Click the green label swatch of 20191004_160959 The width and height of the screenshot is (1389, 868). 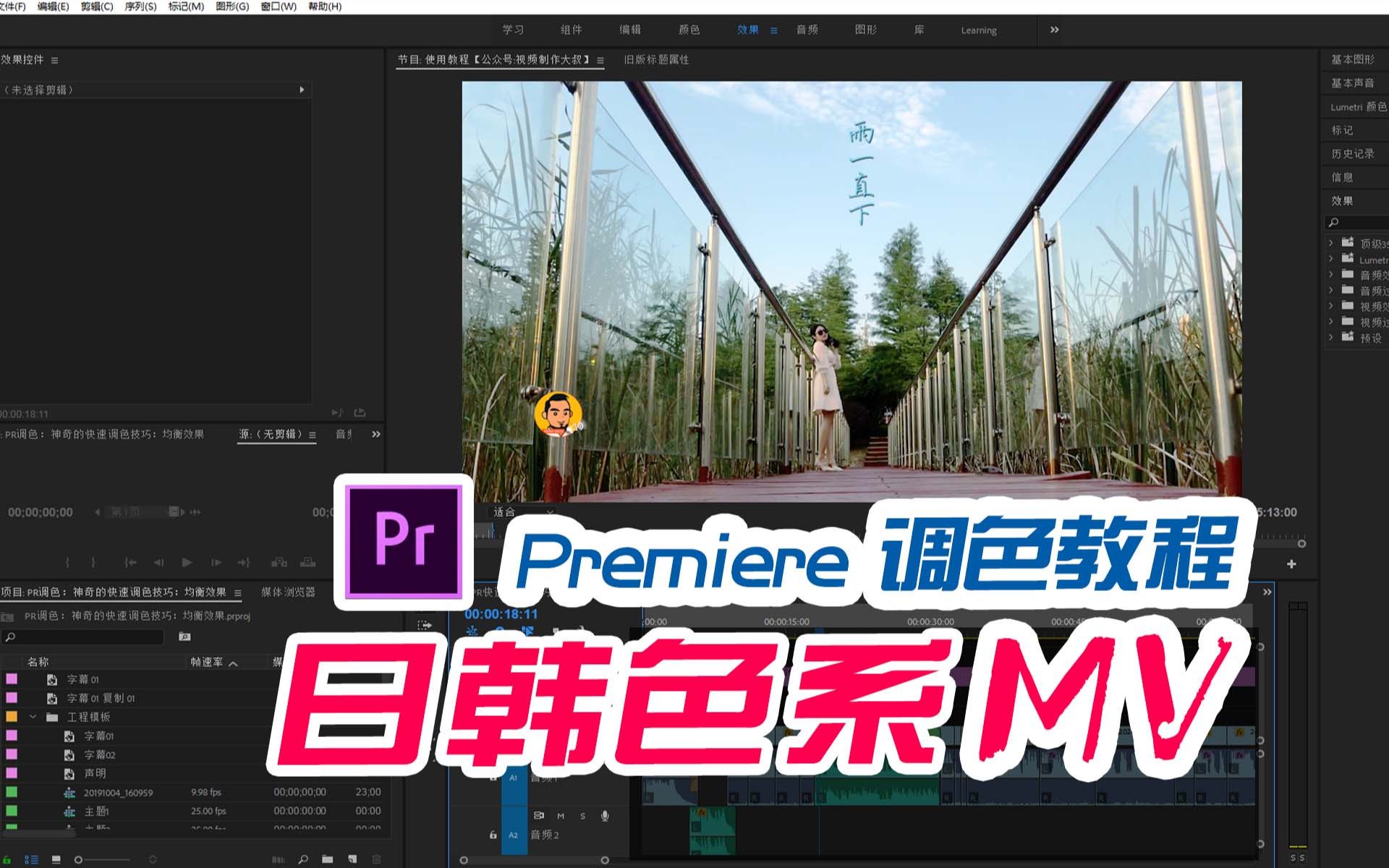[x=12, y=792]
